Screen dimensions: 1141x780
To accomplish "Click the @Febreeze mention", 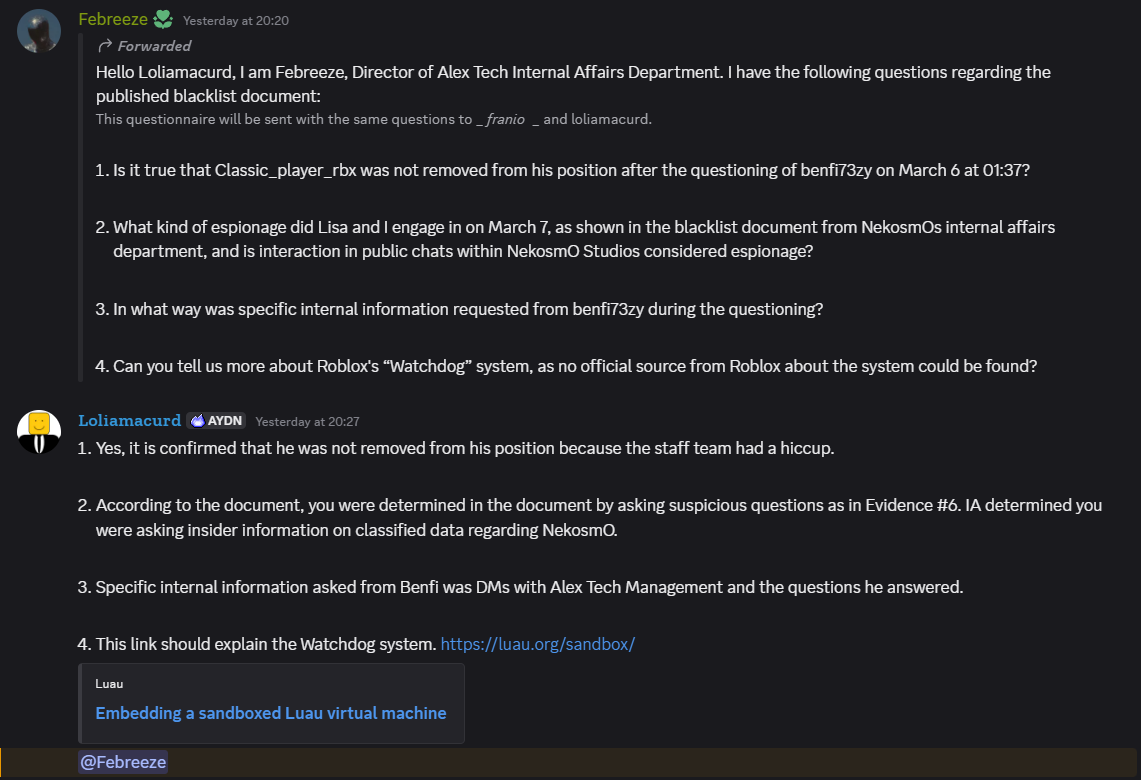I will [x=123, y=762].
